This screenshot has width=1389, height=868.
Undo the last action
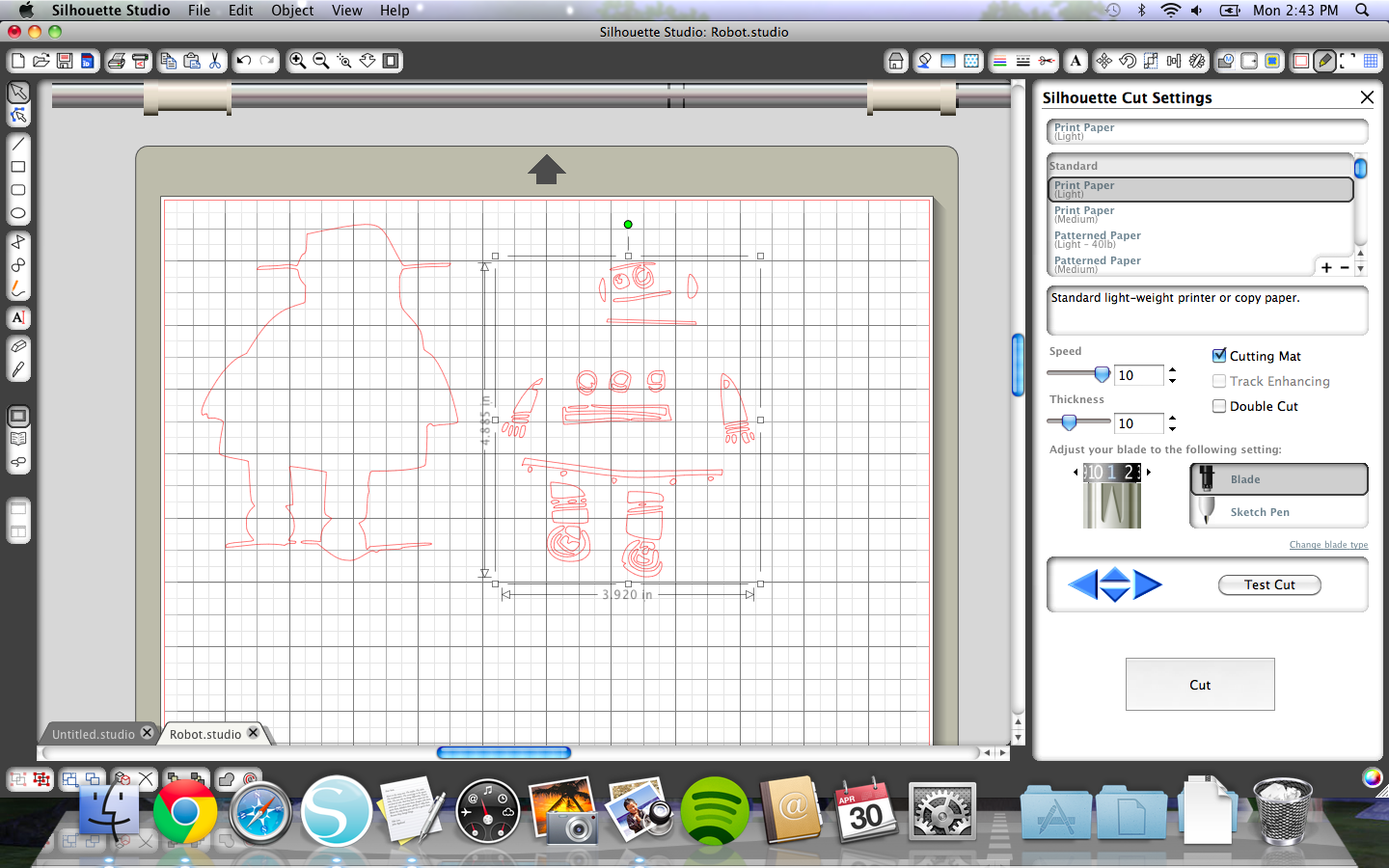pos(244,61)
